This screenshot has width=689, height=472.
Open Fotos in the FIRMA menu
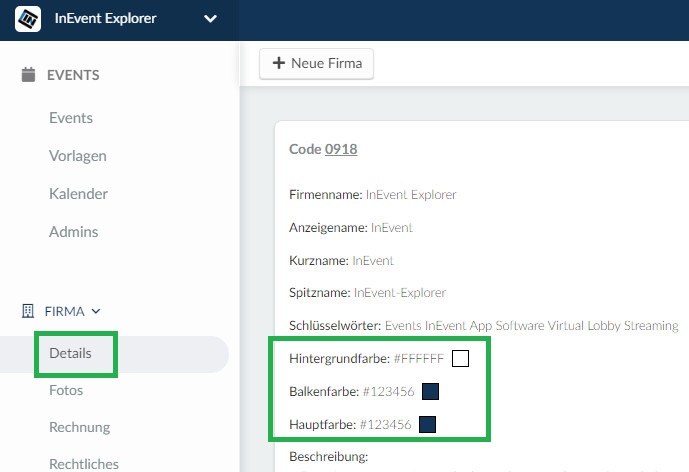tap(66, 390)
